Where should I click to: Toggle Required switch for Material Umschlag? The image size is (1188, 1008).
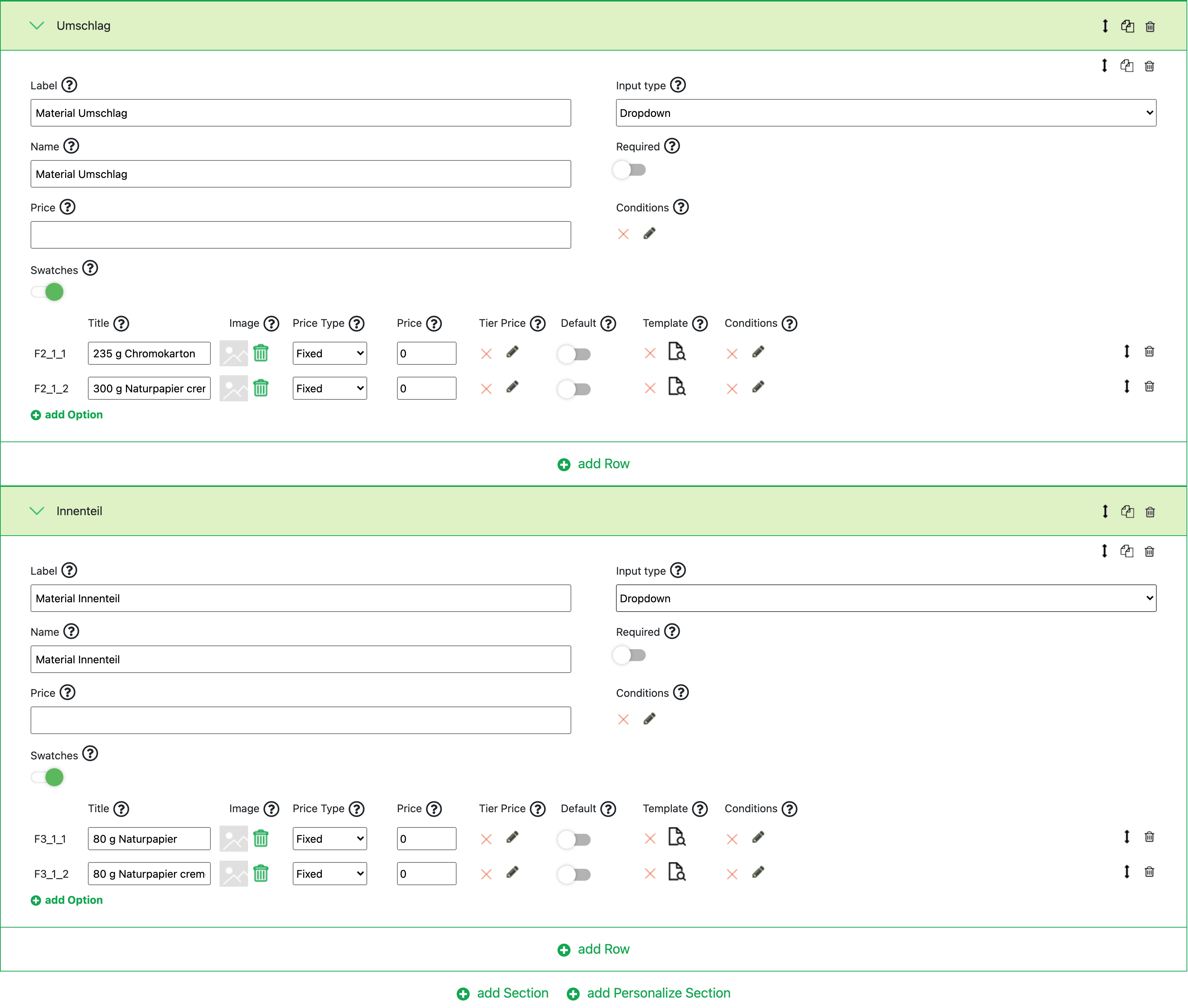(629, 170)
